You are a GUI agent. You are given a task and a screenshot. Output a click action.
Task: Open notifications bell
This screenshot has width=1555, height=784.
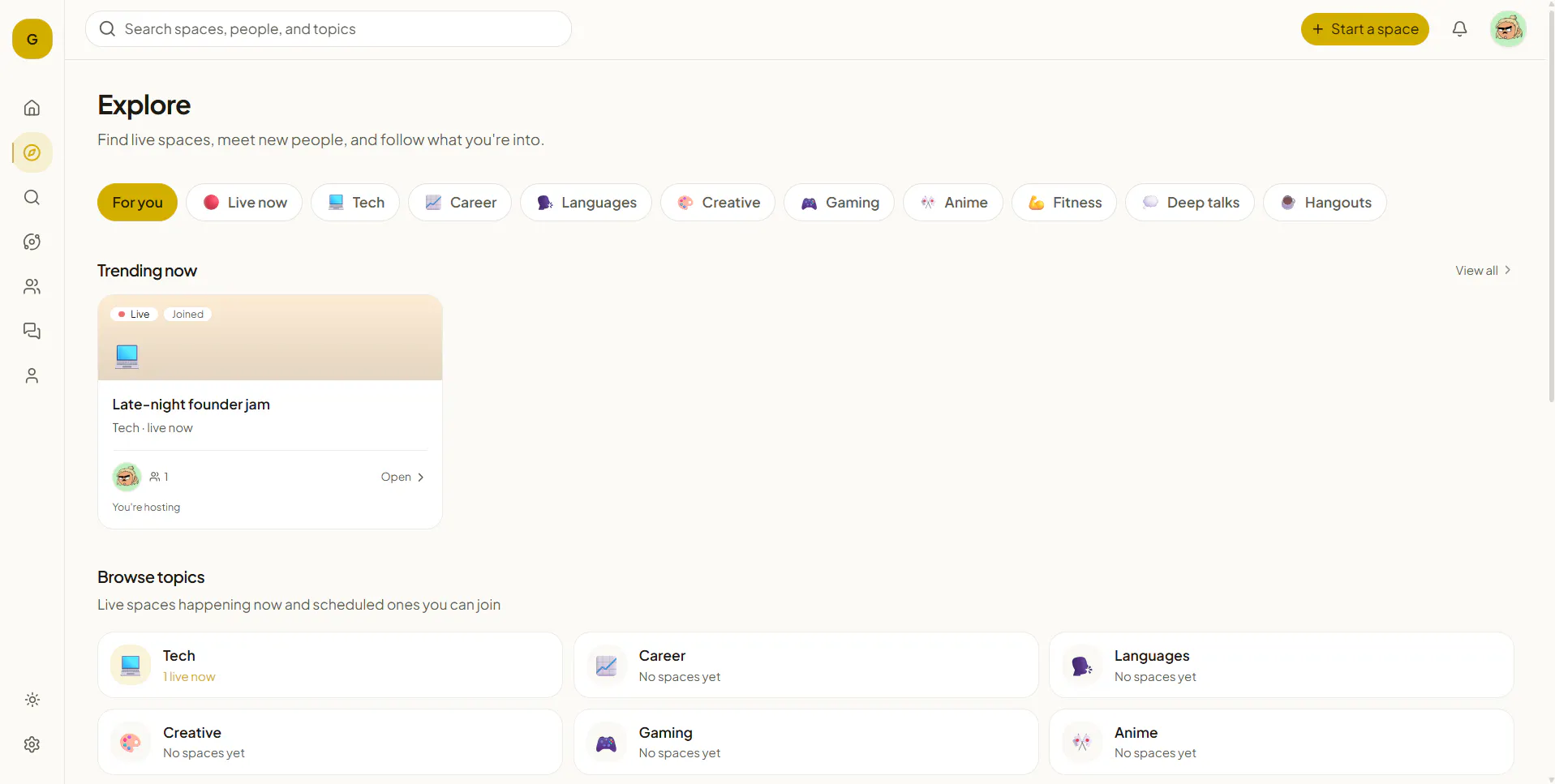click(x=1459, y=29)
